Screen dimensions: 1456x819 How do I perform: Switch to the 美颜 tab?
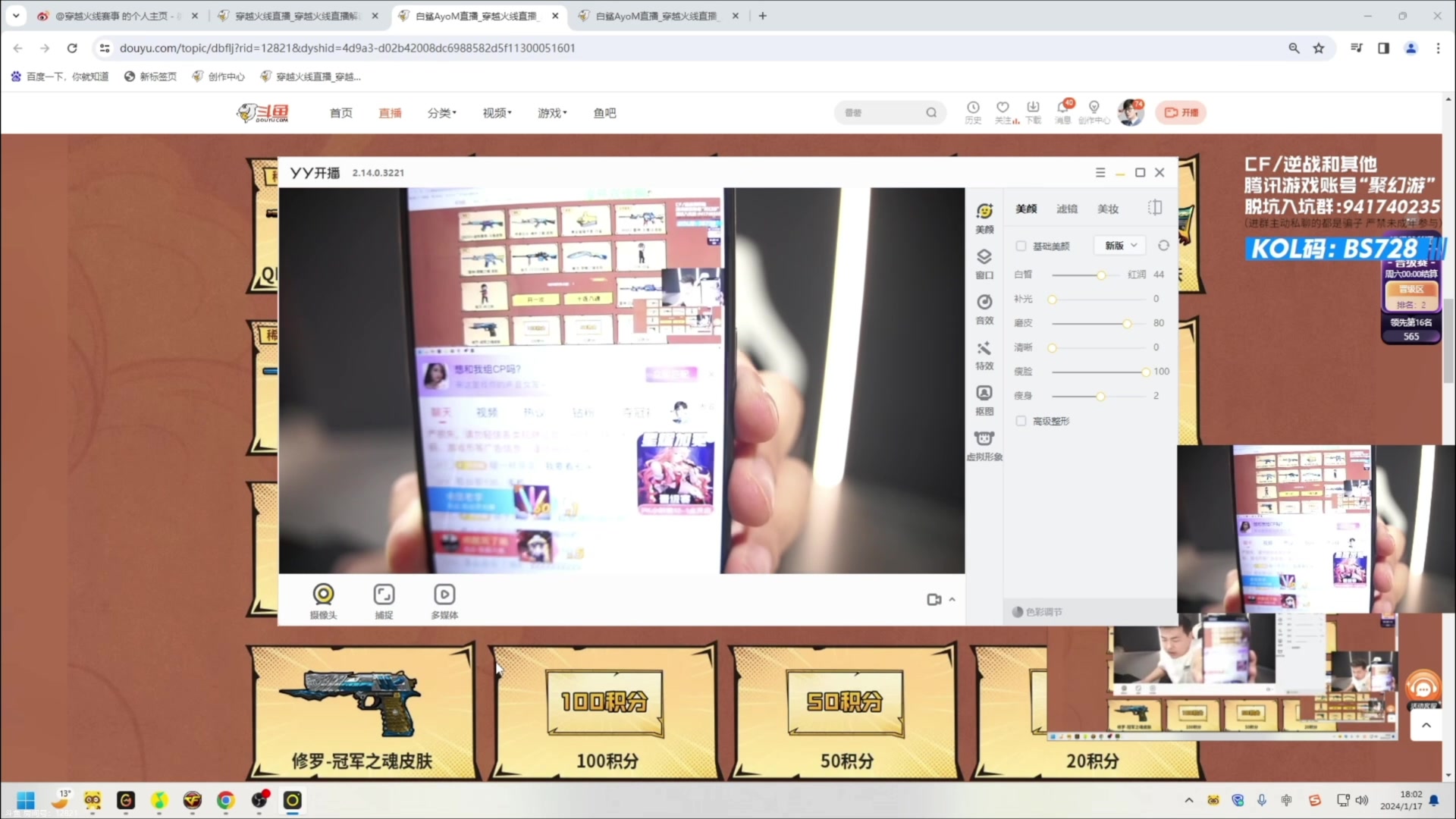(1026, 209)
